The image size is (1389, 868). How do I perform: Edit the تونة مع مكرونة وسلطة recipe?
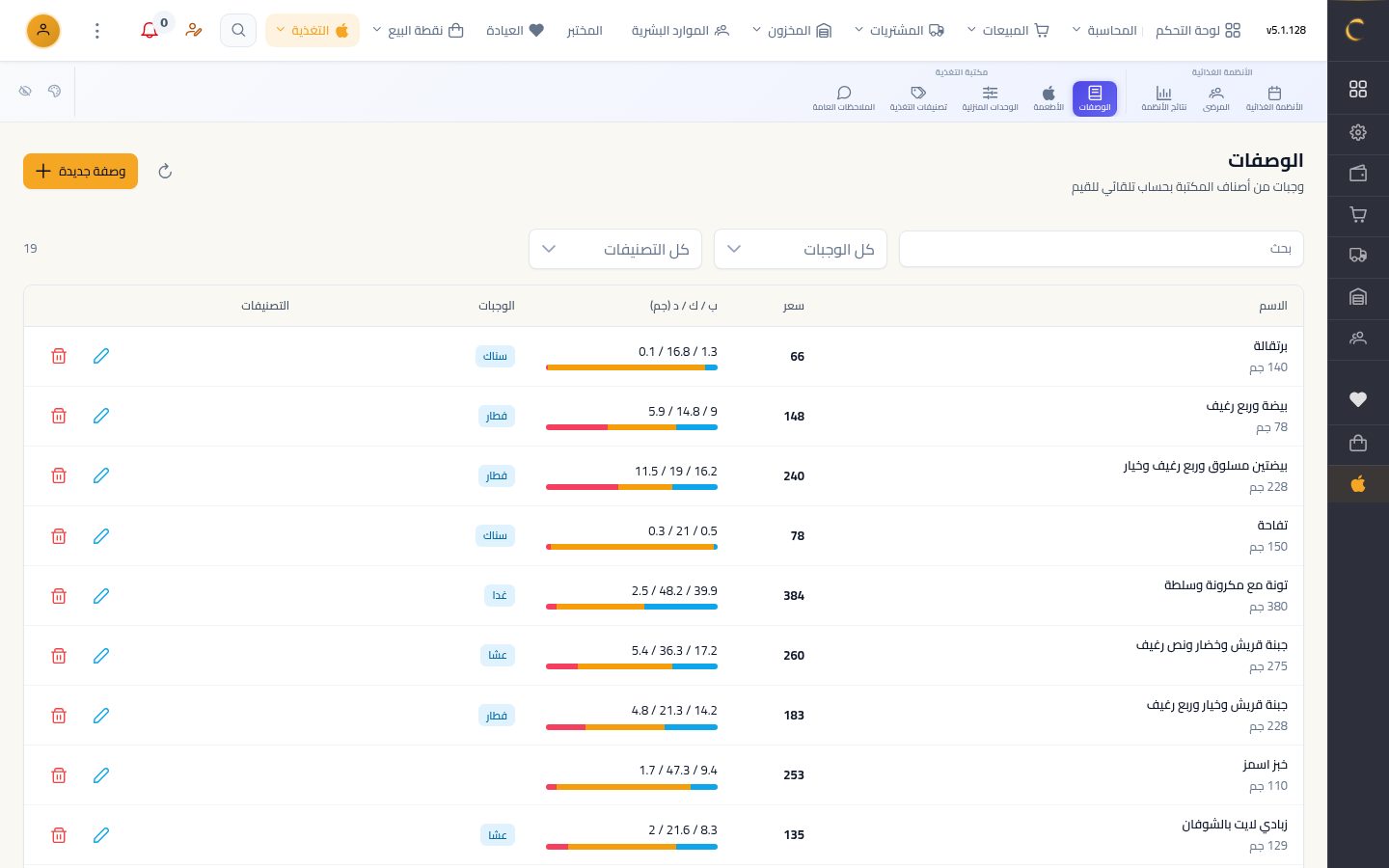click(x=101, y=595)
